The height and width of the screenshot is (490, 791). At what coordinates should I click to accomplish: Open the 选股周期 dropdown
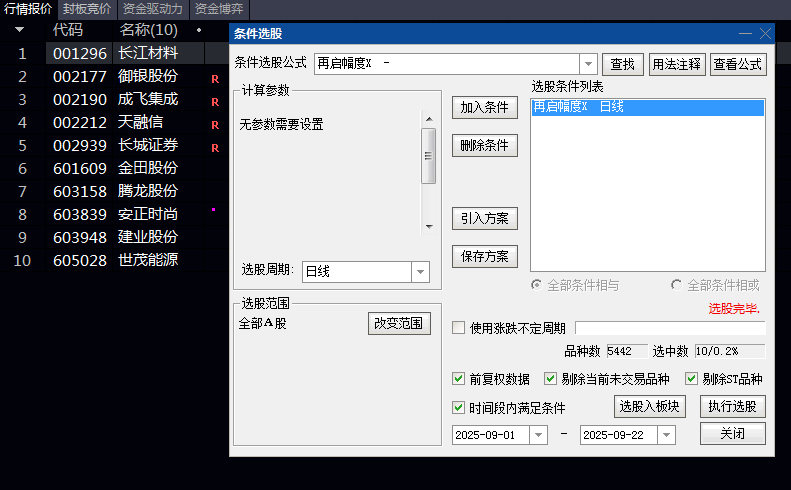tap(421, 272)
